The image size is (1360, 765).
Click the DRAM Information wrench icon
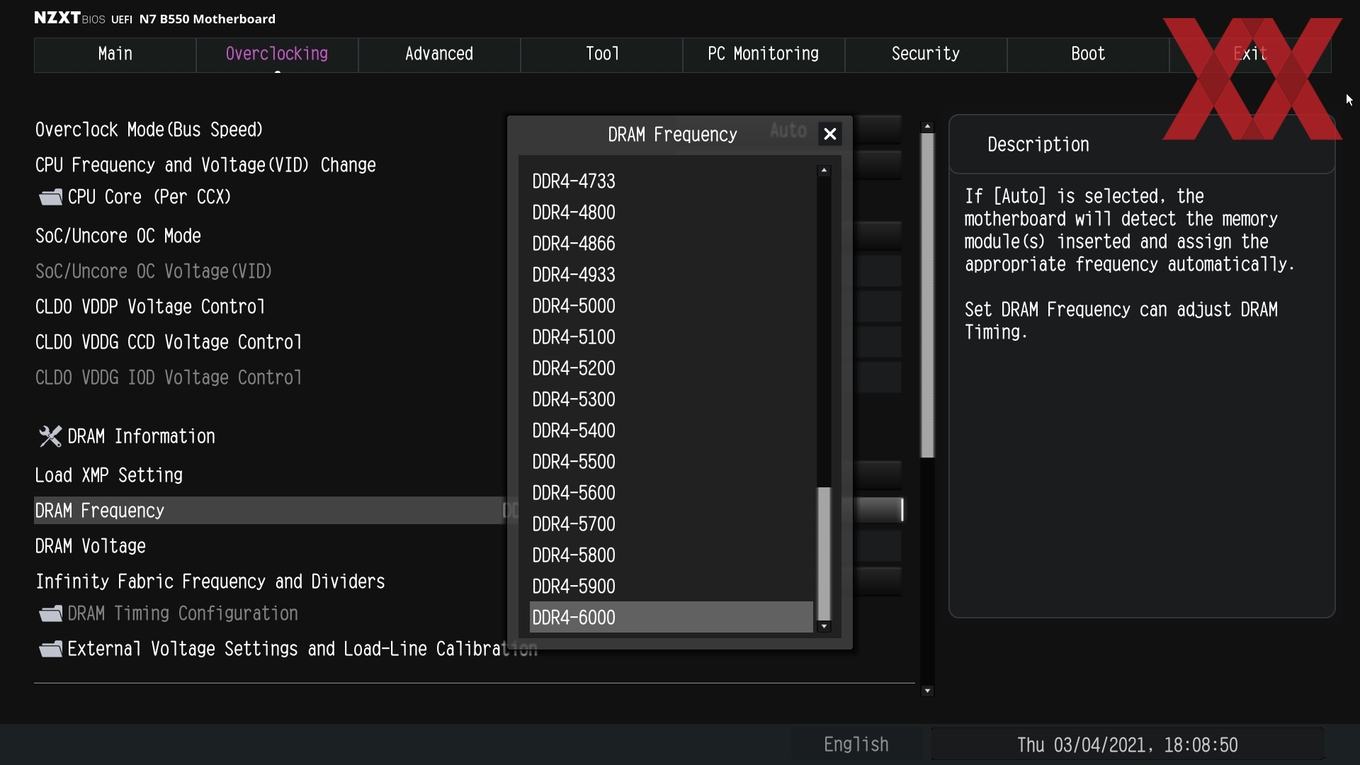pos(50,436)
